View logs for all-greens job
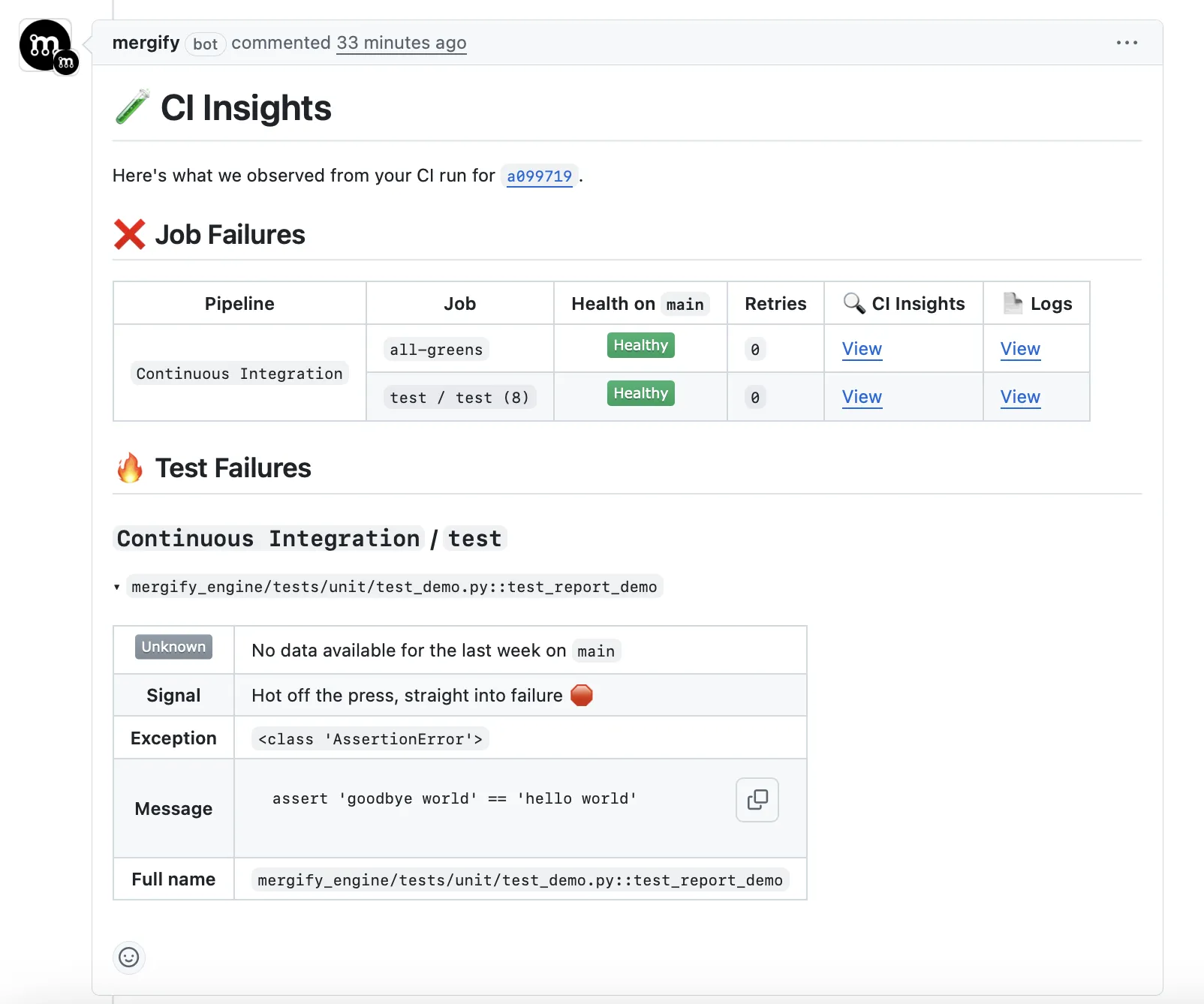The width and height of the screenshot is (1204, 1004). tap(1020, 349)
